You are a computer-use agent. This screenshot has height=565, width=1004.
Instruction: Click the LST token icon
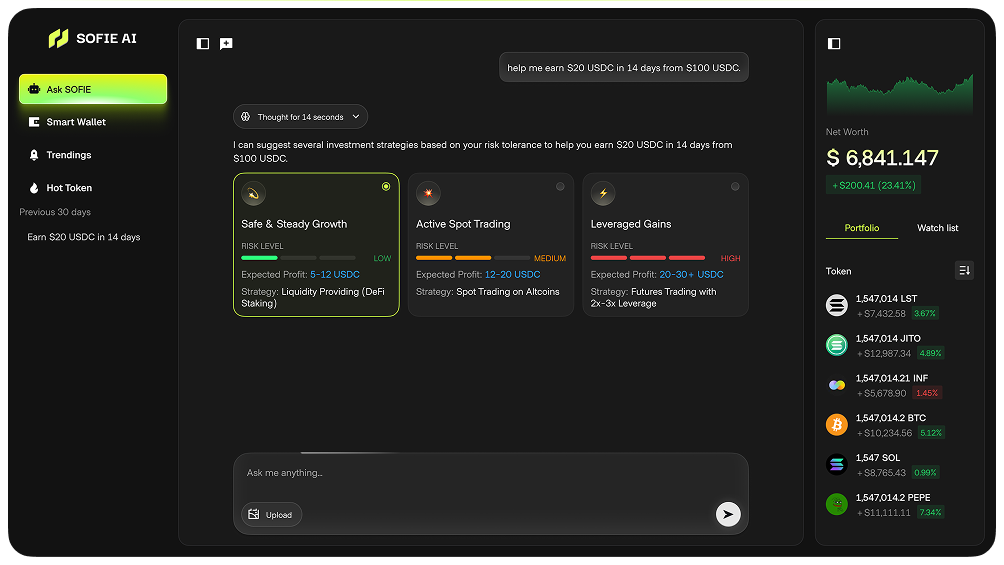point(837,306)
